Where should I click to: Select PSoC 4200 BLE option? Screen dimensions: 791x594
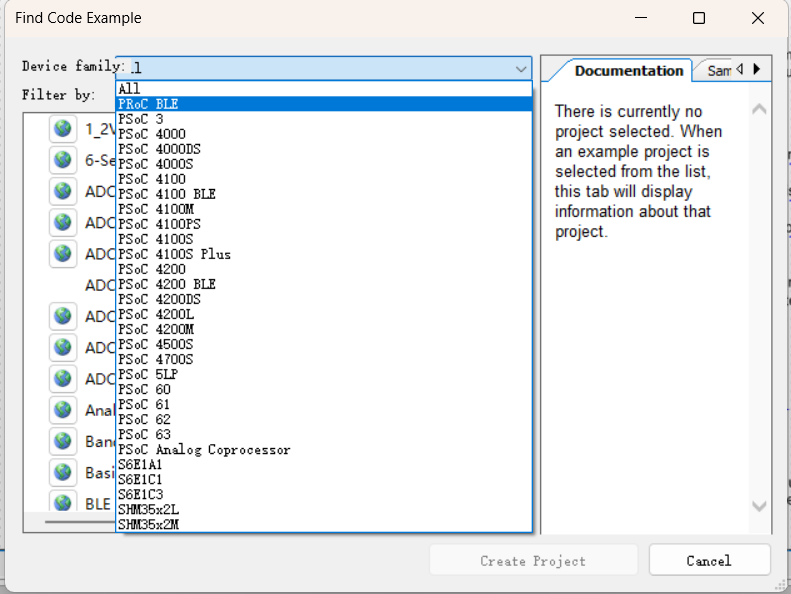(324, 284)
